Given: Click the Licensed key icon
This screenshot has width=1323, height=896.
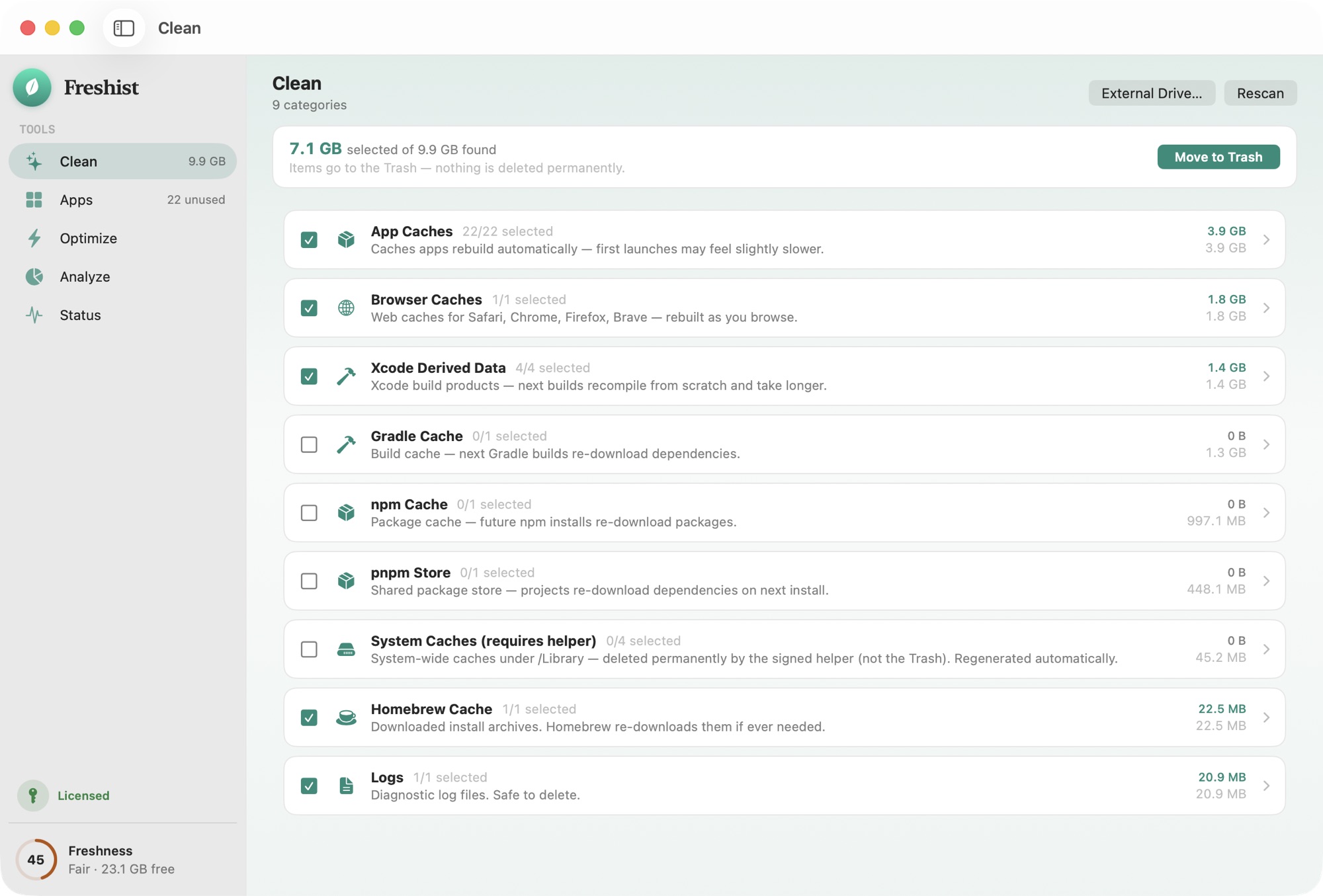Looking at the screenshot, I should [32, 795].
